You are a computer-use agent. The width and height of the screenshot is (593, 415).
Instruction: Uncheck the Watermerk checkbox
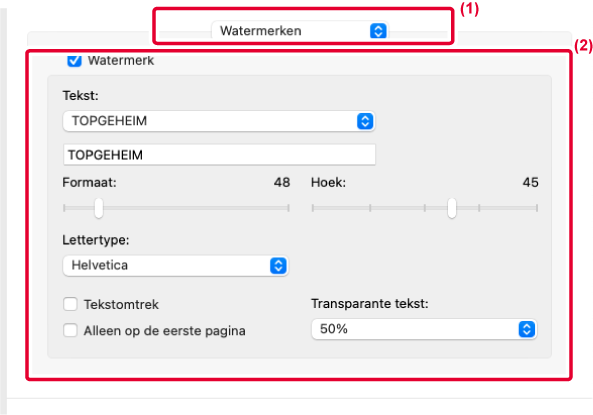pyautogui.click(x=74, y=60)
